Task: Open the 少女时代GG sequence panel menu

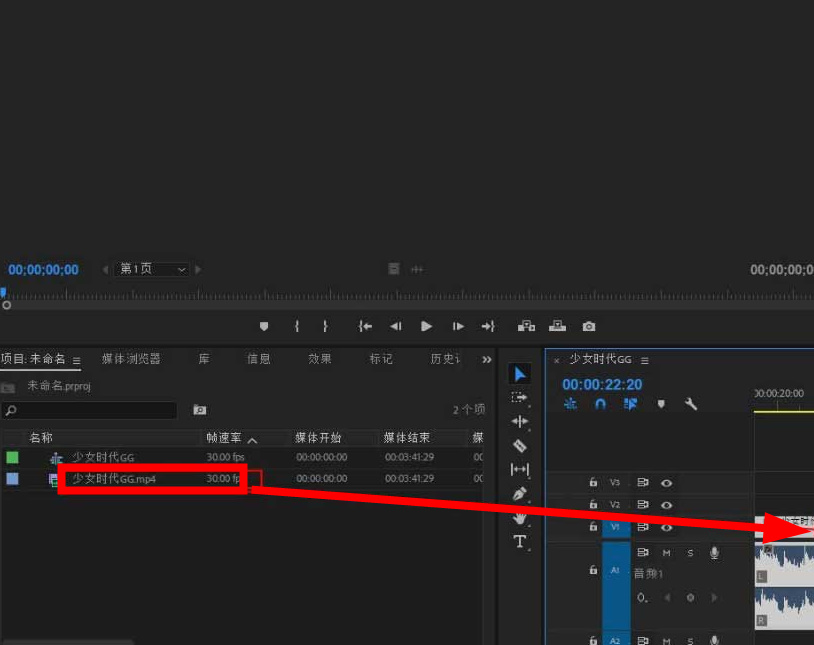Action: point(645,360)
